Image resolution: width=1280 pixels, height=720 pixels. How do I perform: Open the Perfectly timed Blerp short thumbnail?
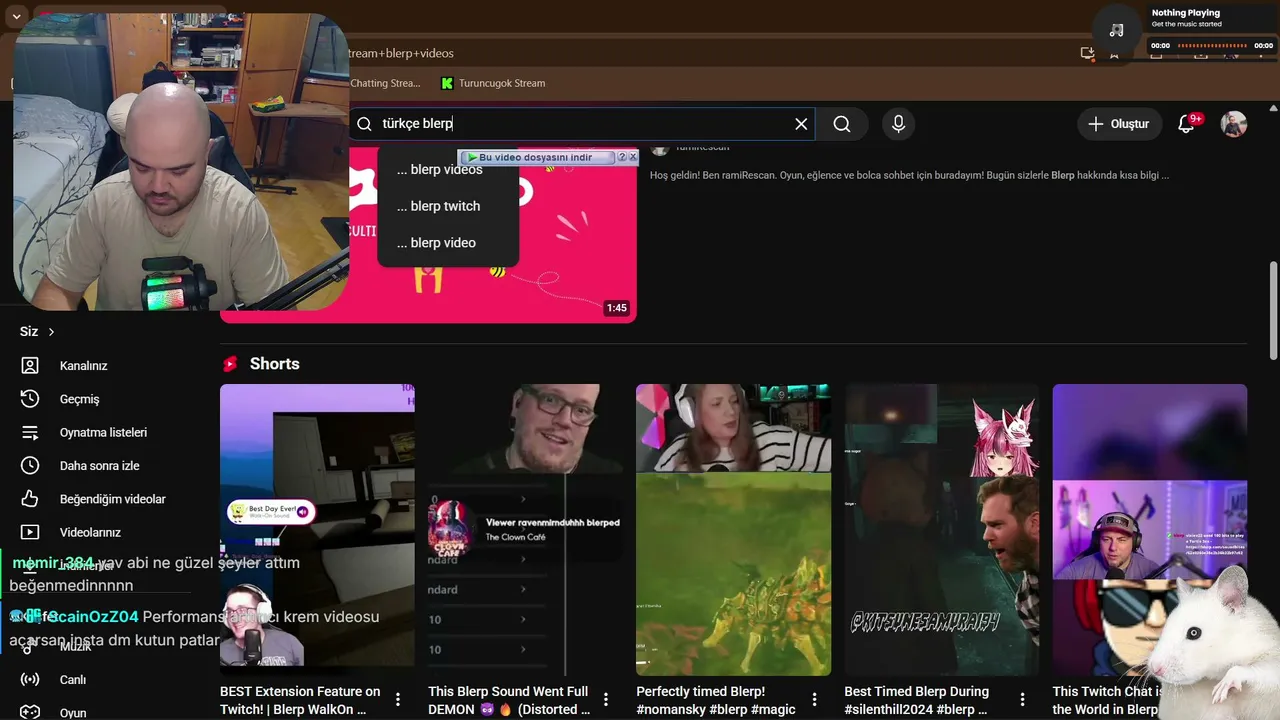(x=733, y=530)
